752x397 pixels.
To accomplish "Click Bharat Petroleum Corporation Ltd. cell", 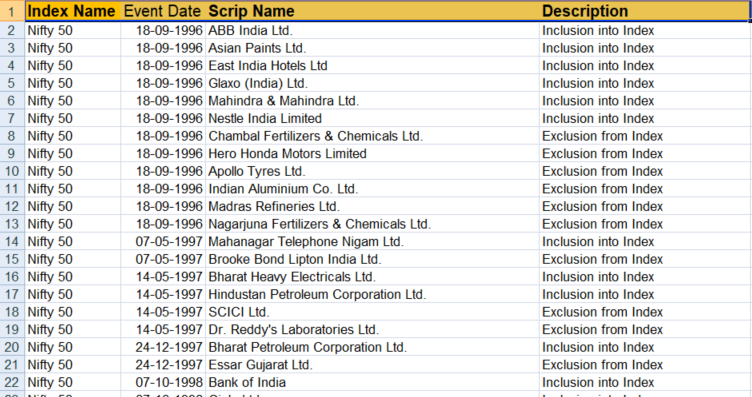I will 372,347.
